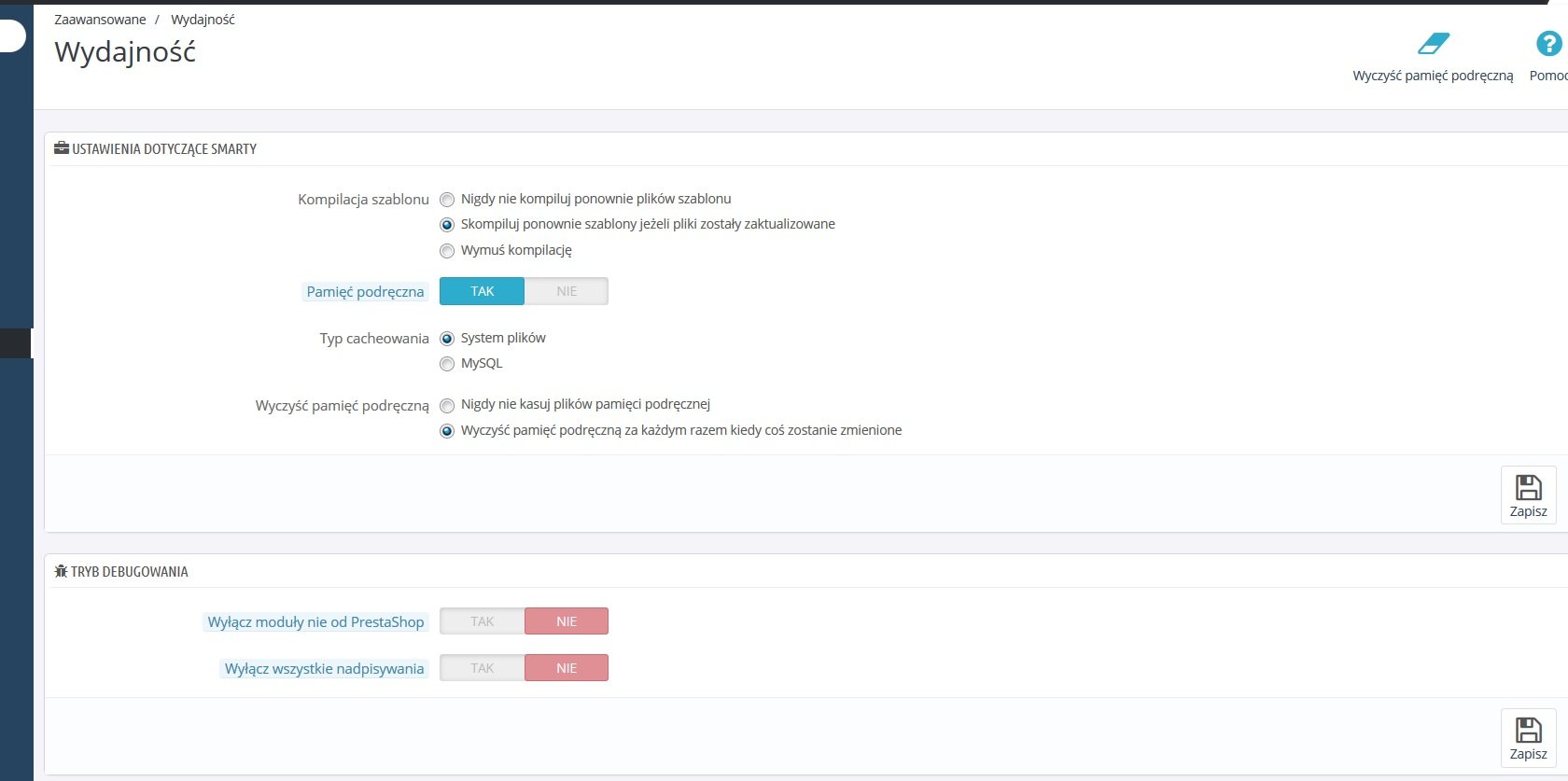Open the Pomoc help question-mark icon
The image size is (1568, 781).
(1548, 44)
